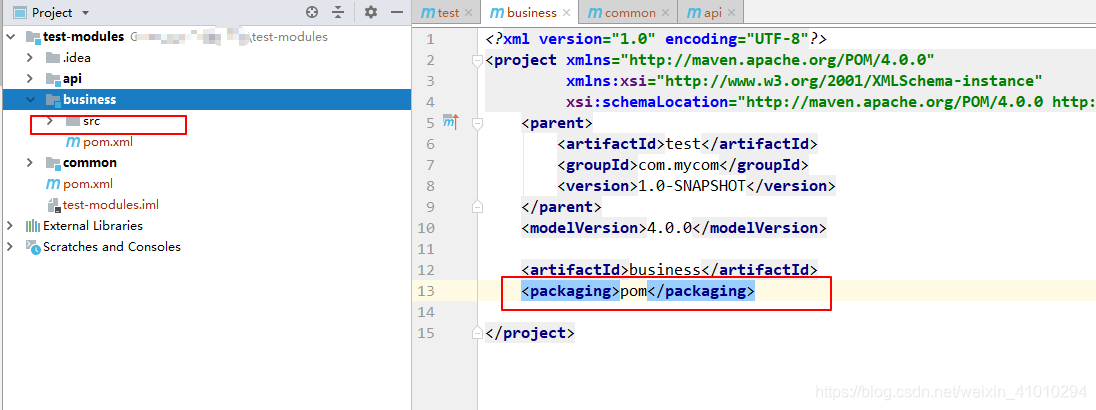Image resolution: width=1096 pixels, height=410 pixels.
Task: Click the 'pom' packaging value text
Action: click(633, 291)
